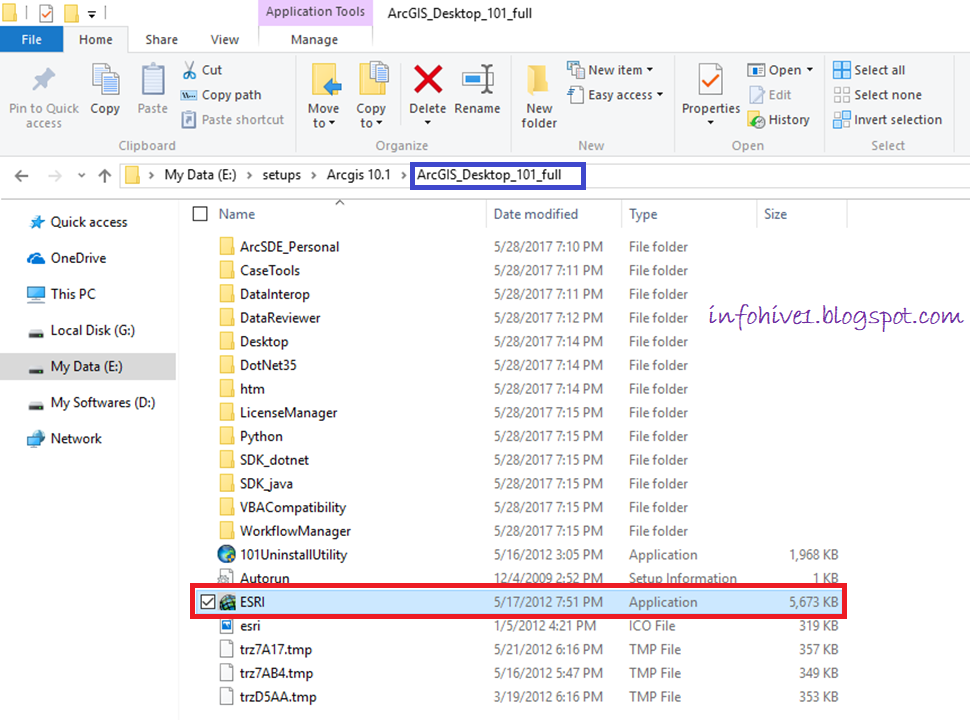Click Select all icon

841,70
